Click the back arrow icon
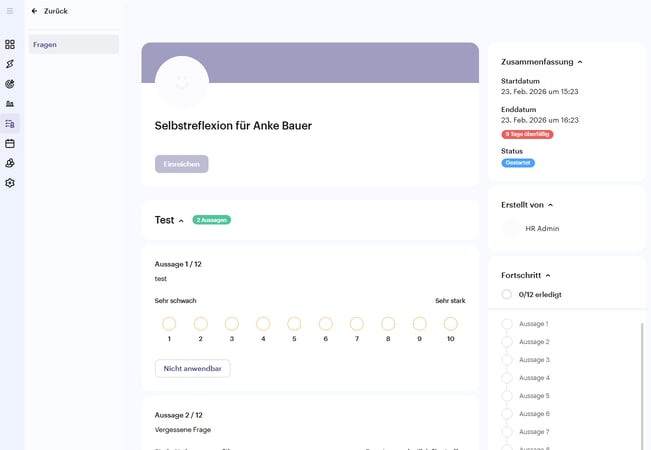 coord(34,11)
